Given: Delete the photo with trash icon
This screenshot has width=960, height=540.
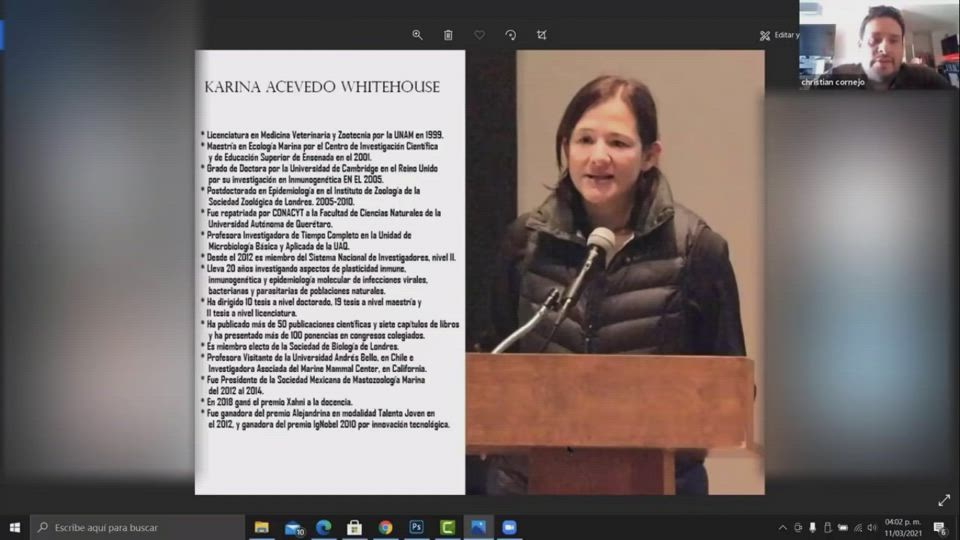Looking at the screenshot, I should pyautogui.click(x=448, y=35).
